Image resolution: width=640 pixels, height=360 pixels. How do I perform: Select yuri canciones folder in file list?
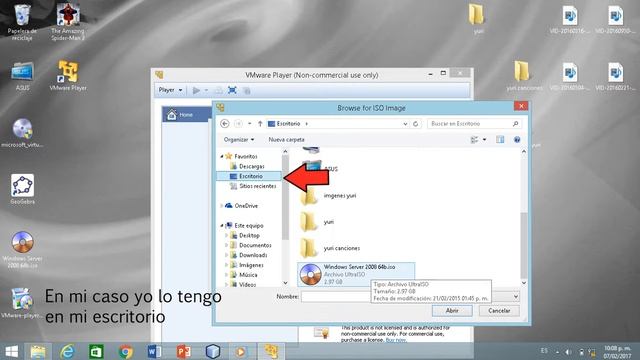tap(330, 248)
